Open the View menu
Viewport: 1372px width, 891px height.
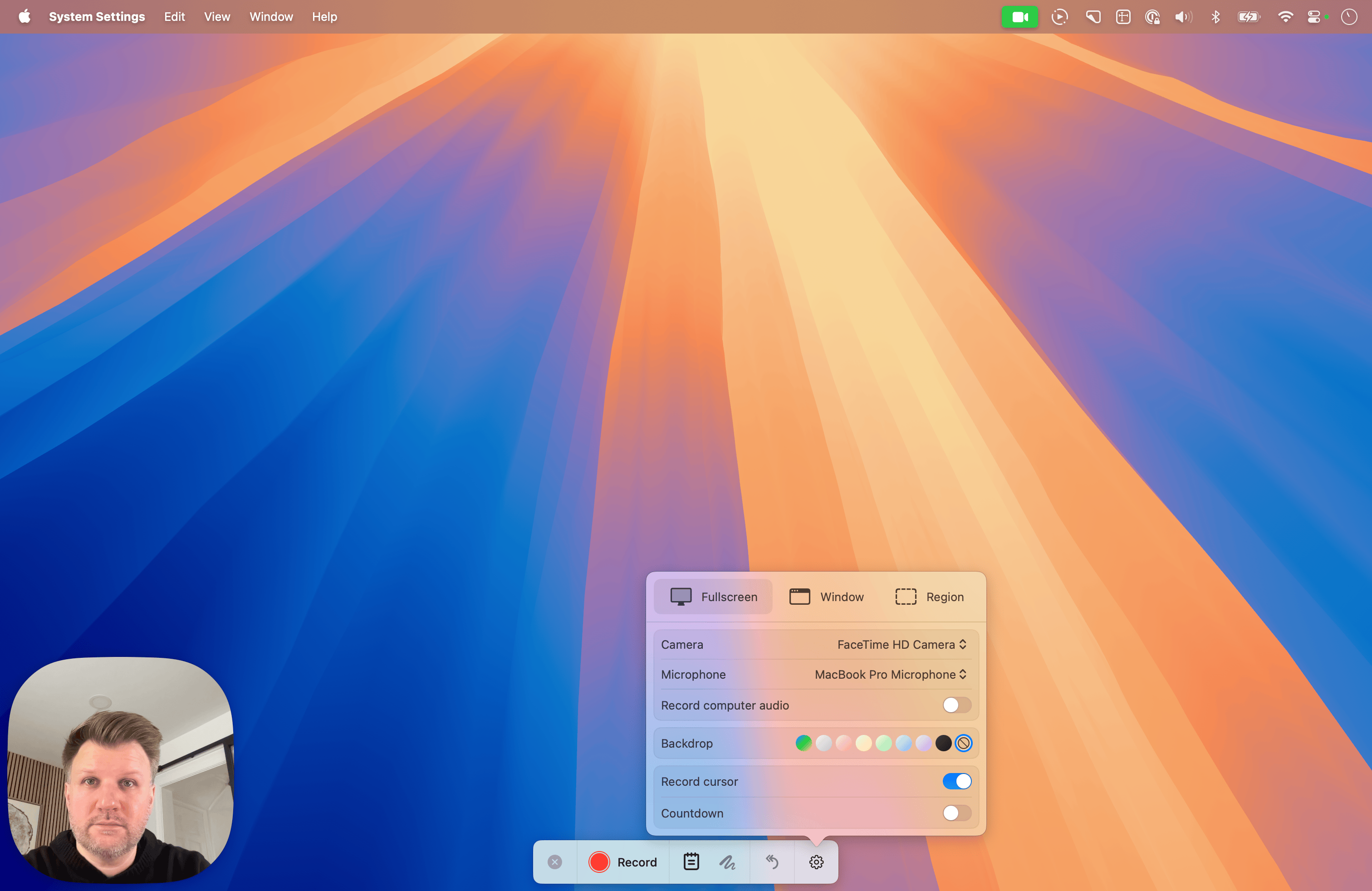pos(216,17)
